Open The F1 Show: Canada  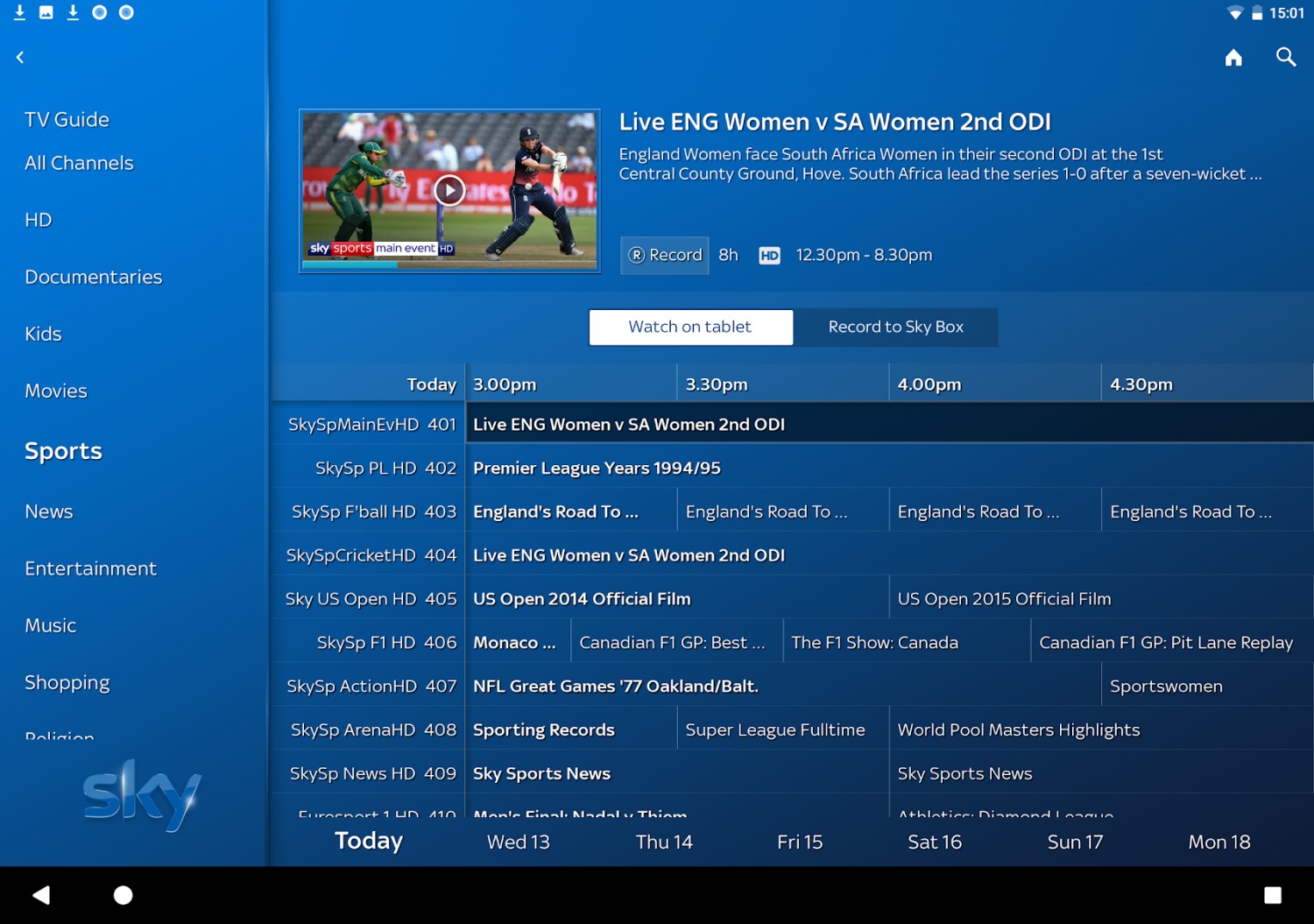pos(907,643)
